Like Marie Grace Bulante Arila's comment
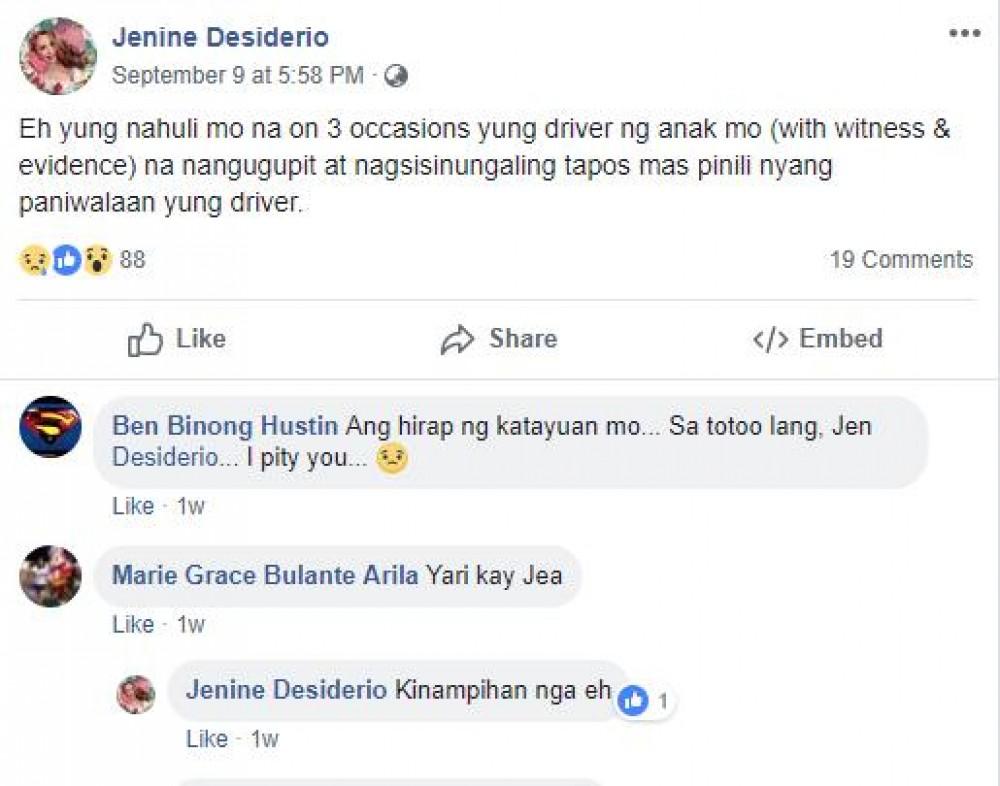 tap(133, 625)
